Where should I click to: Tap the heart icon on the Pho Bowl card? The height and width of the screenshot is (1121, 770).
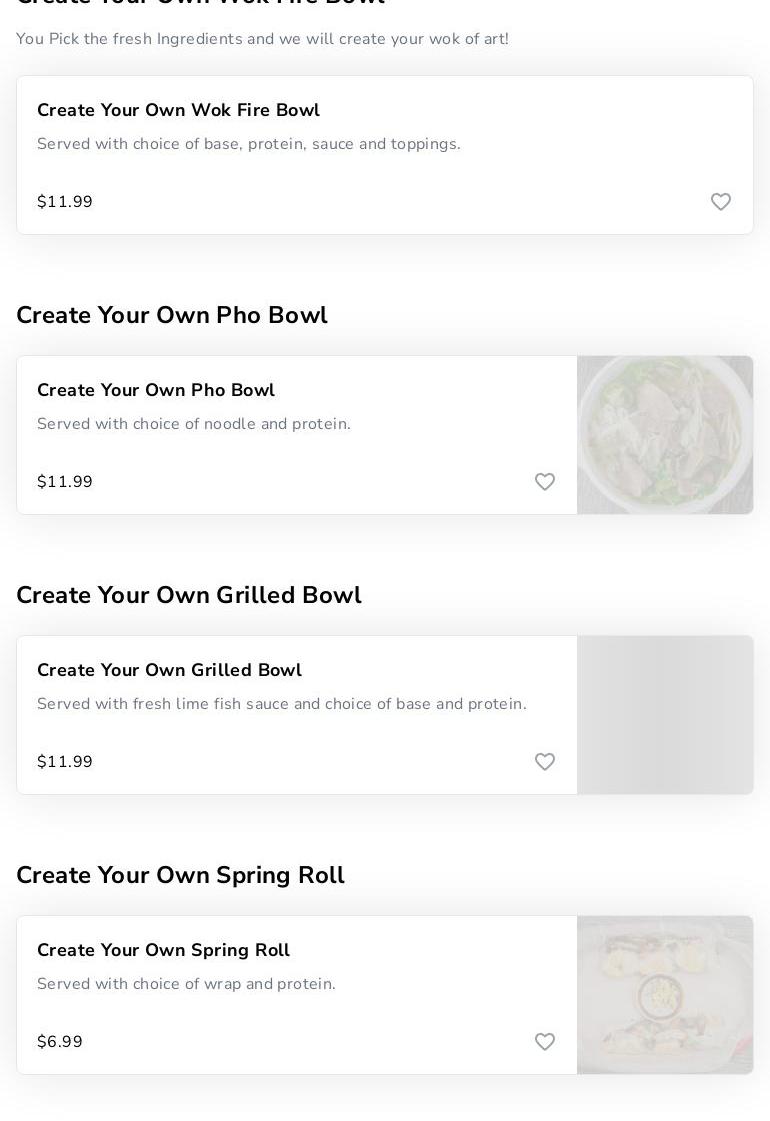click(x=545, y=482)
